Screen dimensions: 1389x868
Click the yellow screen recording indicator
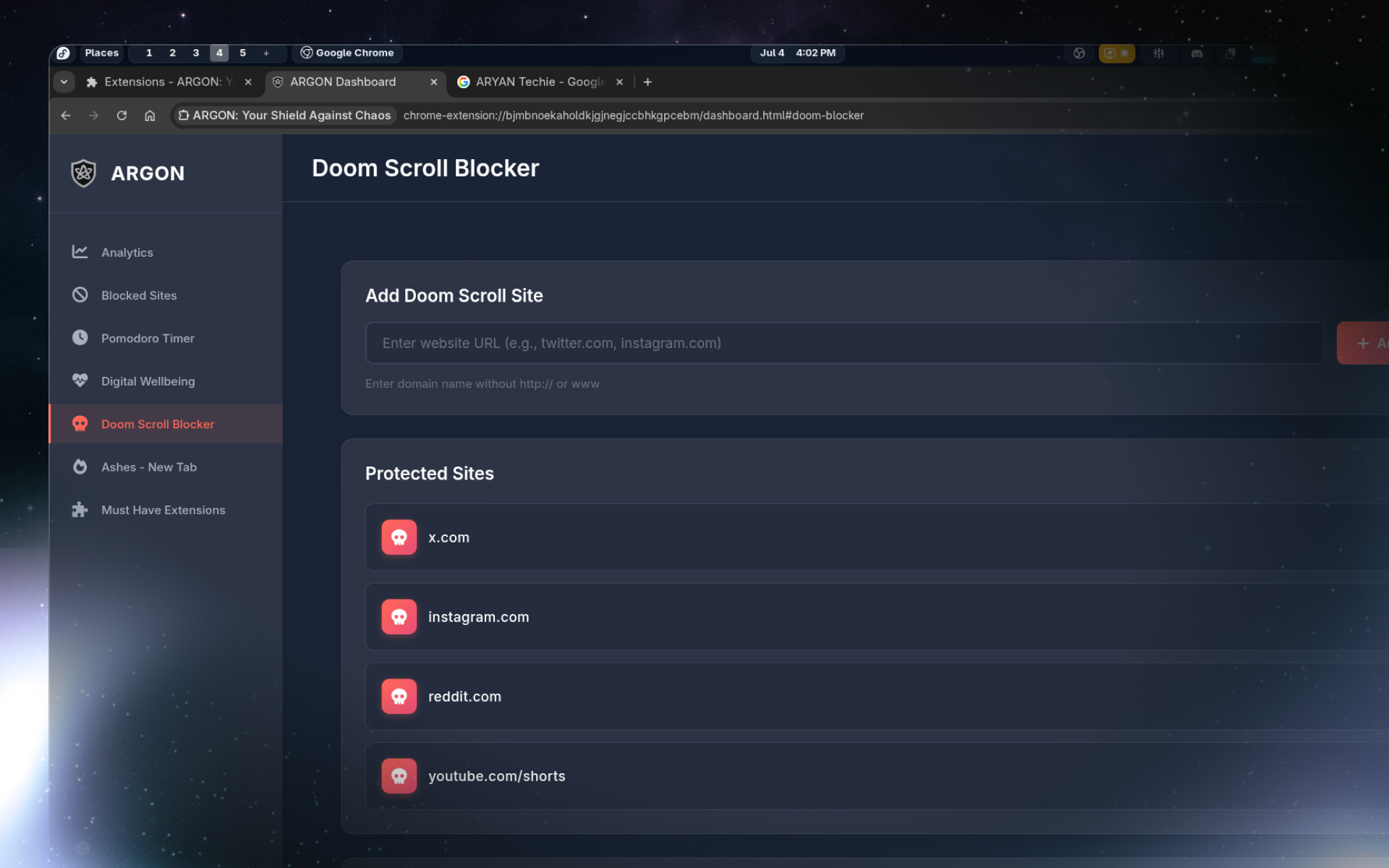tap(1116, 53)
